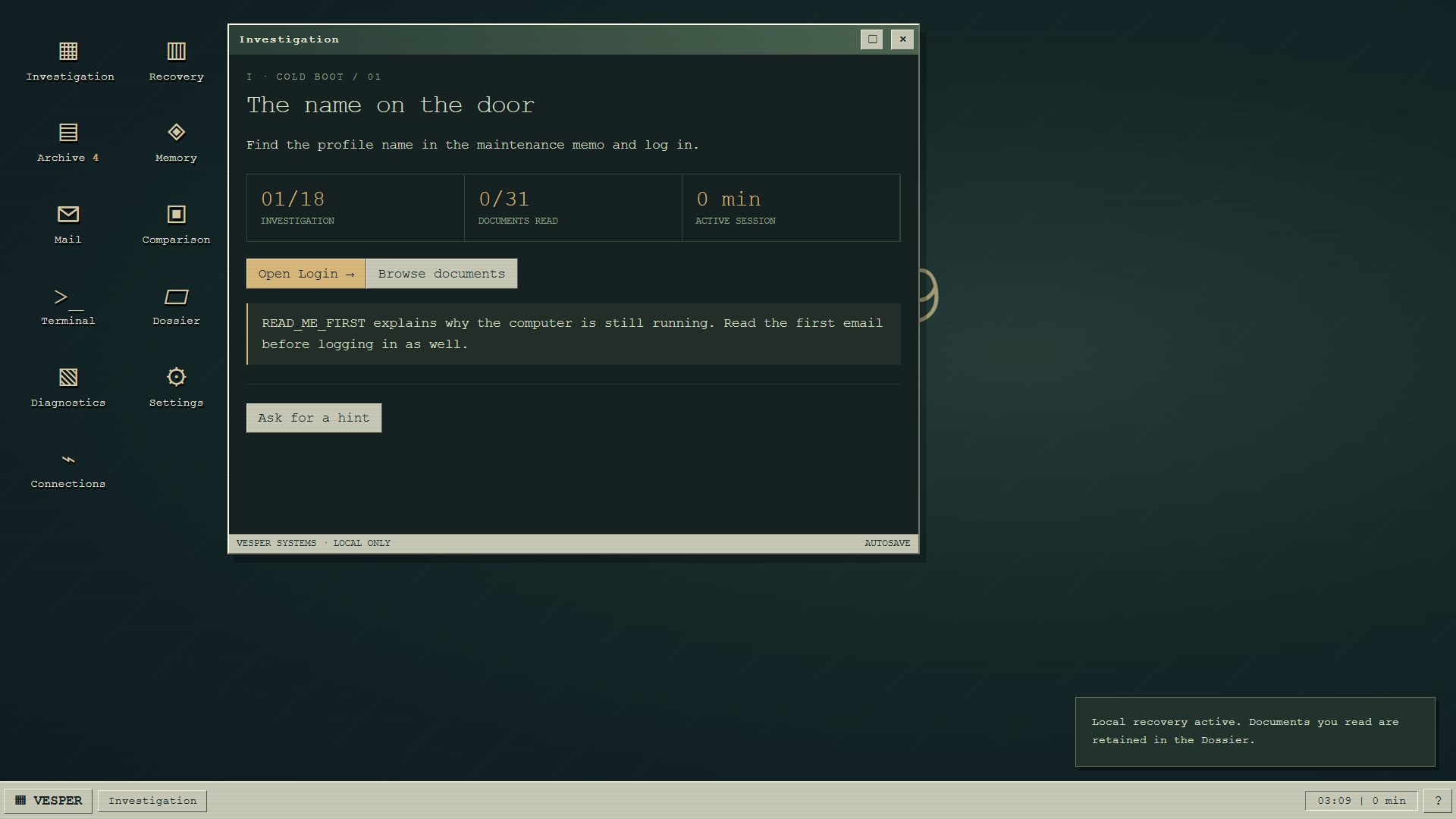This screenshot has width=1456, height=819.
Task: Open the Recovery desktop icon
Action: (x=176, y=61)
